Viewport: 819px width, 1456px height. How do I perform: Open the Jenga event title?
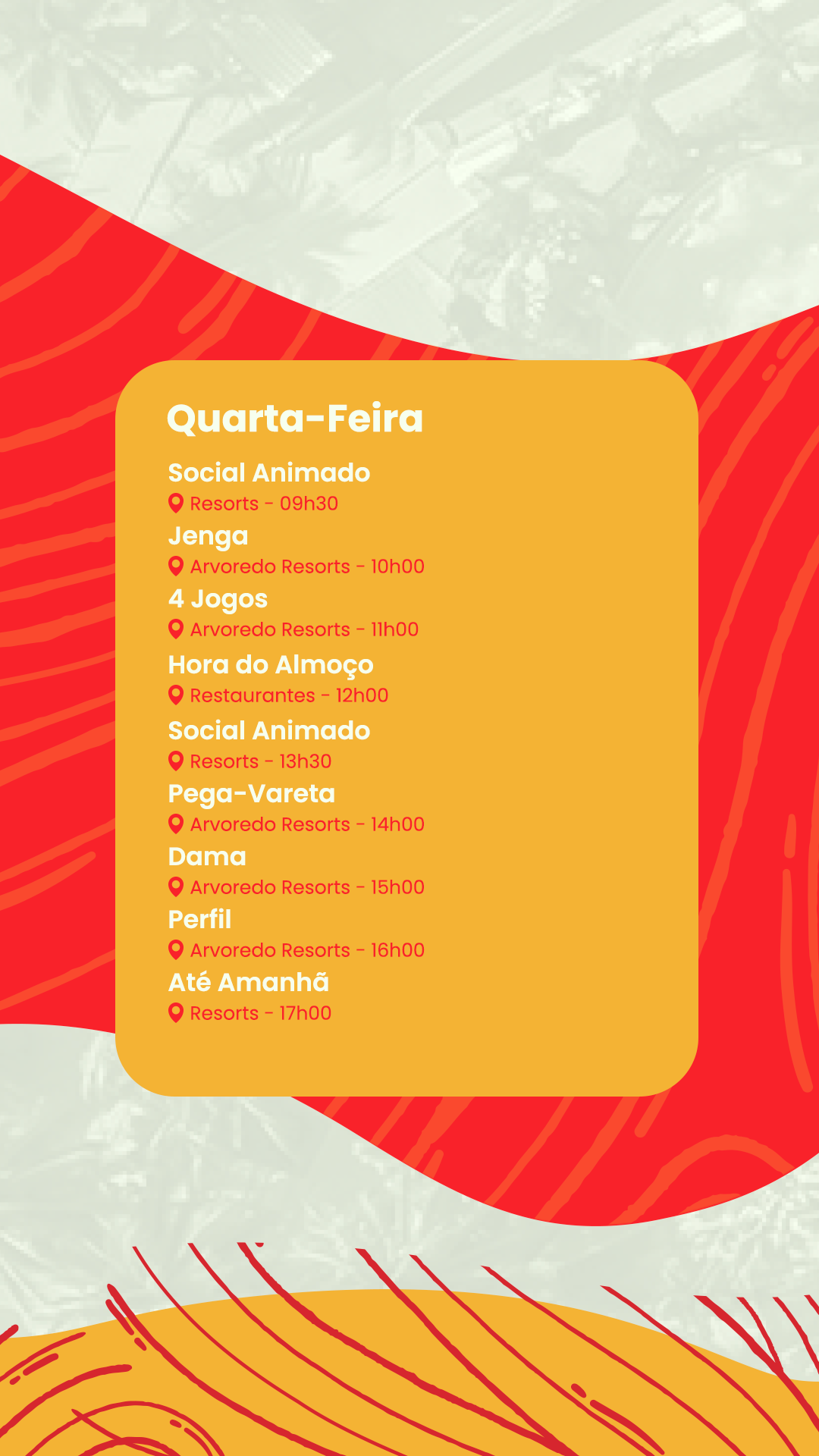pos(208,536)
